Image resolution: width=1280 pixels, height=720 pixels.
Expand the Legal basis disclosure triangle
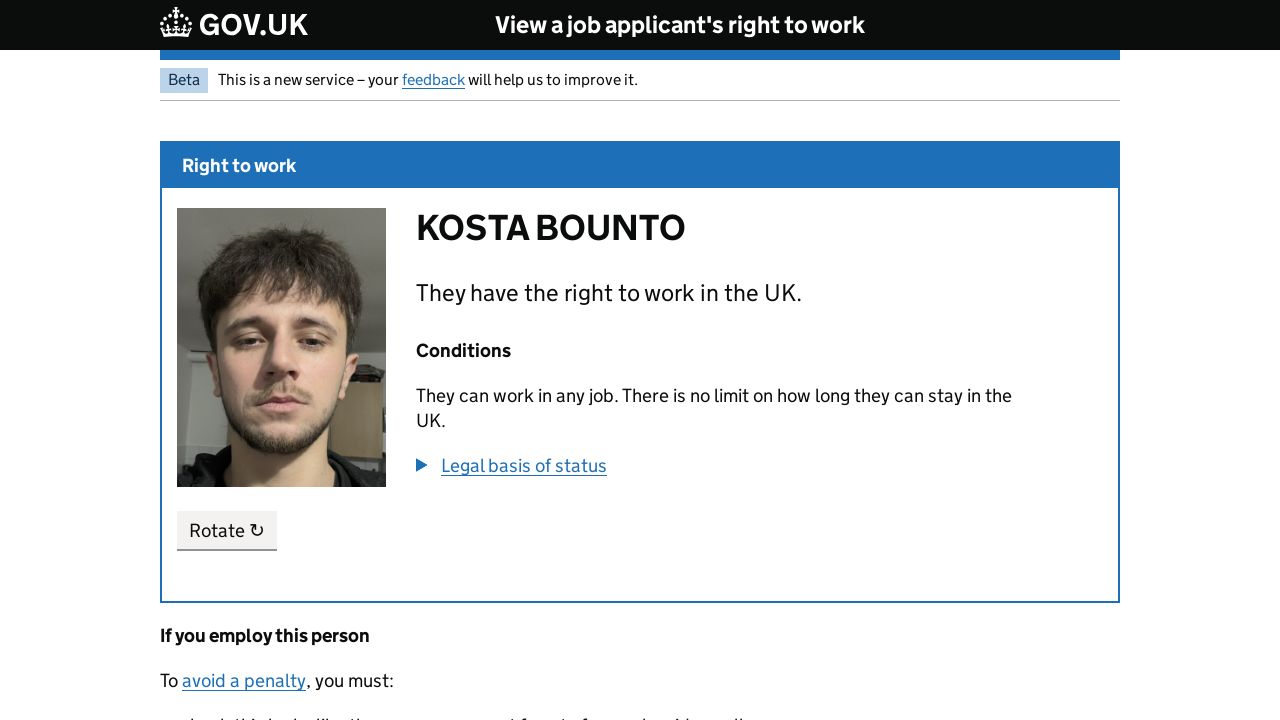point(422,465)
